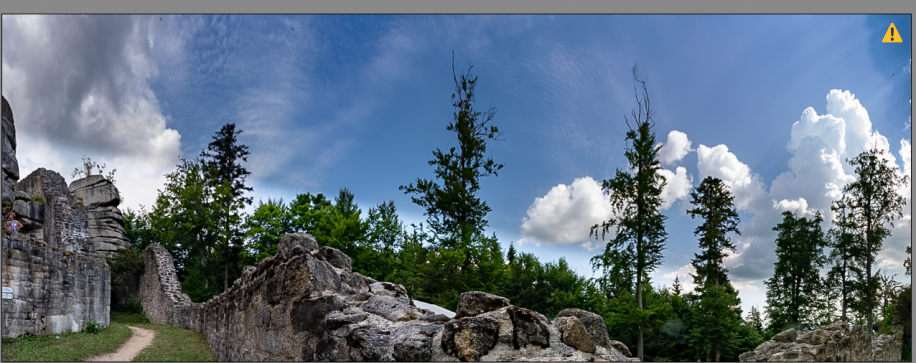Click the person standing on the ruin wall
This screenshot has width=916, height=363.
(x=12, y=224)
